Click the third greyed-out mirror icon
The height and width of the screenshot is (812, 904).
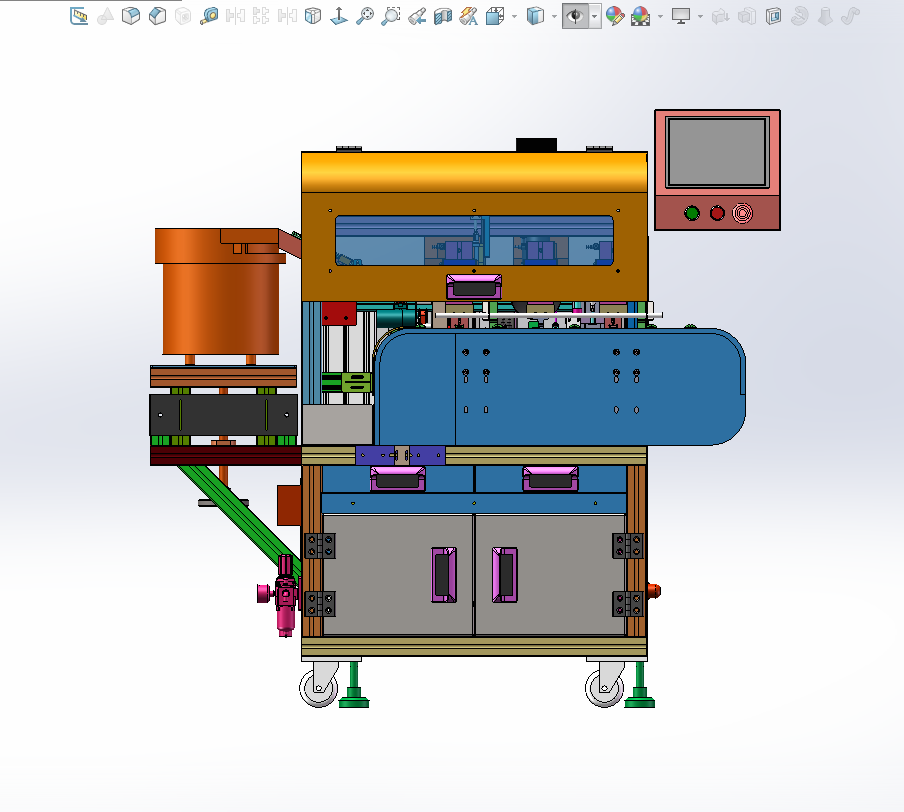[x=287, y=16]
